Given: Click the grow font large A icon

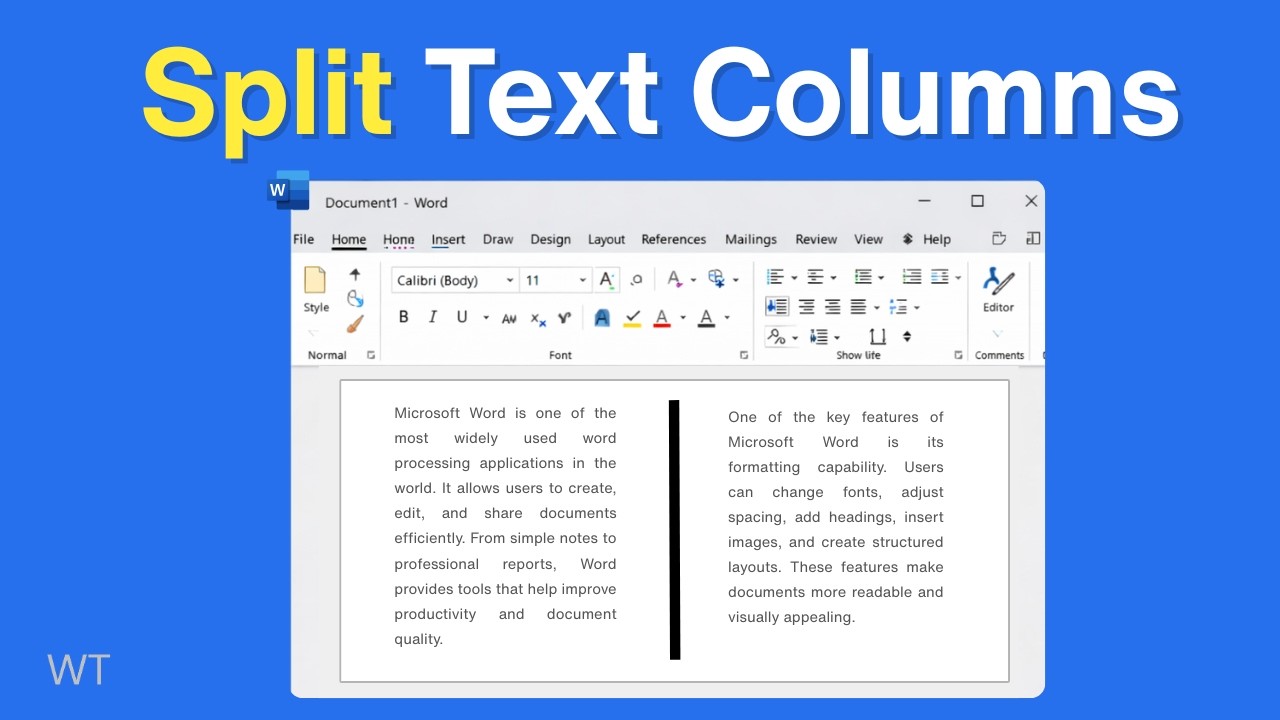Looking at the screenshot, I should (607, 280).
